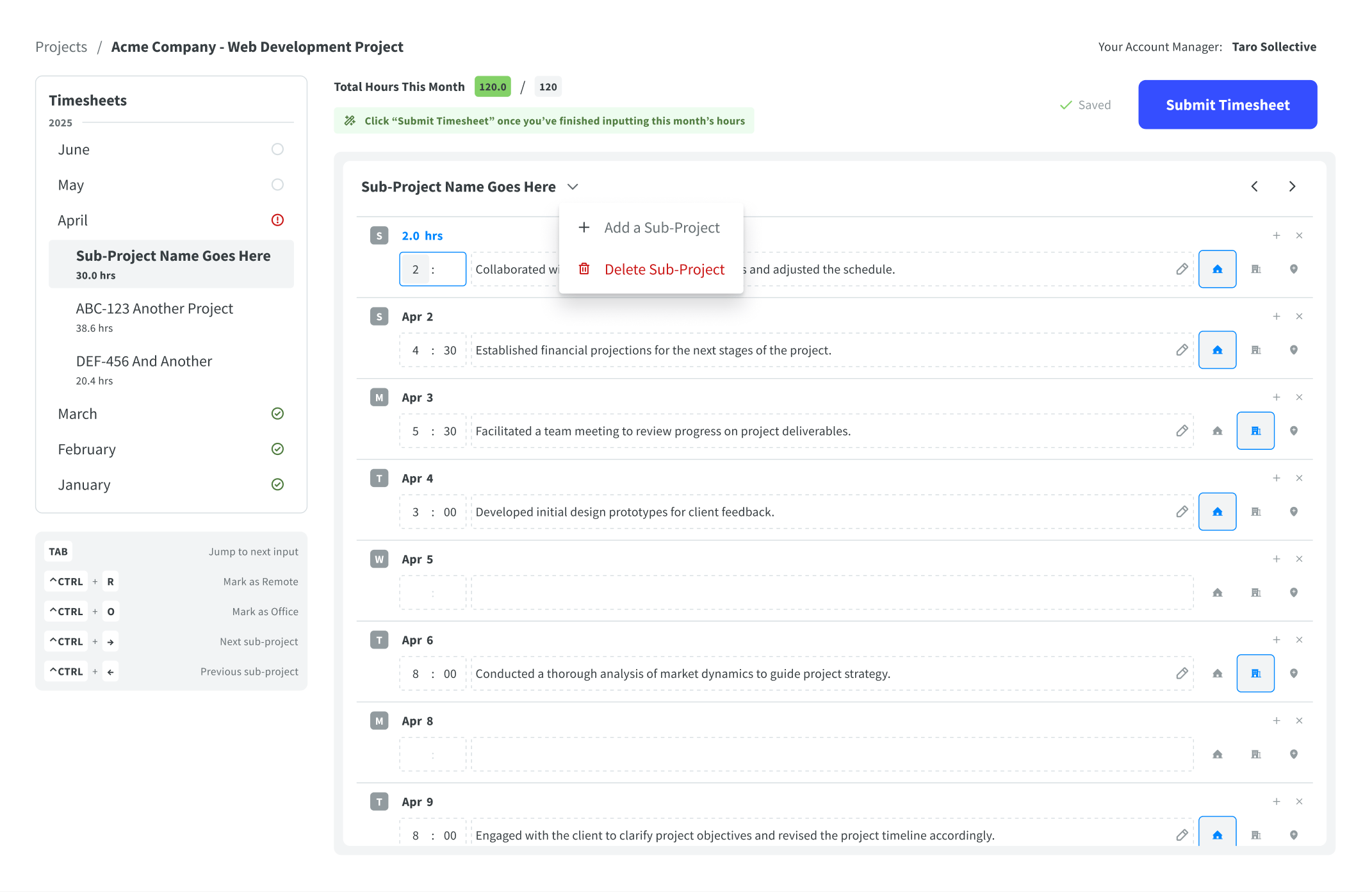Expand the March timesheet
1372x892 pixels.
(x=277, y=413)
